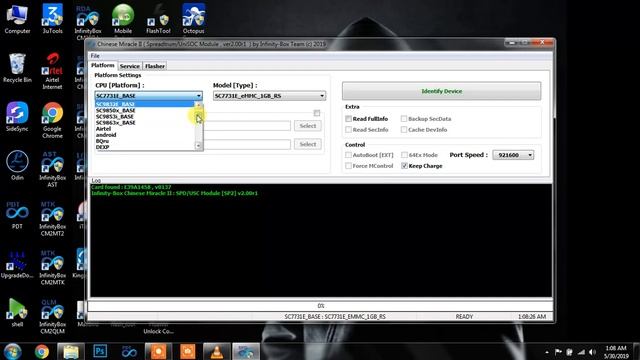Toggle the Force MControl checkbox

[x=348, y=166]
